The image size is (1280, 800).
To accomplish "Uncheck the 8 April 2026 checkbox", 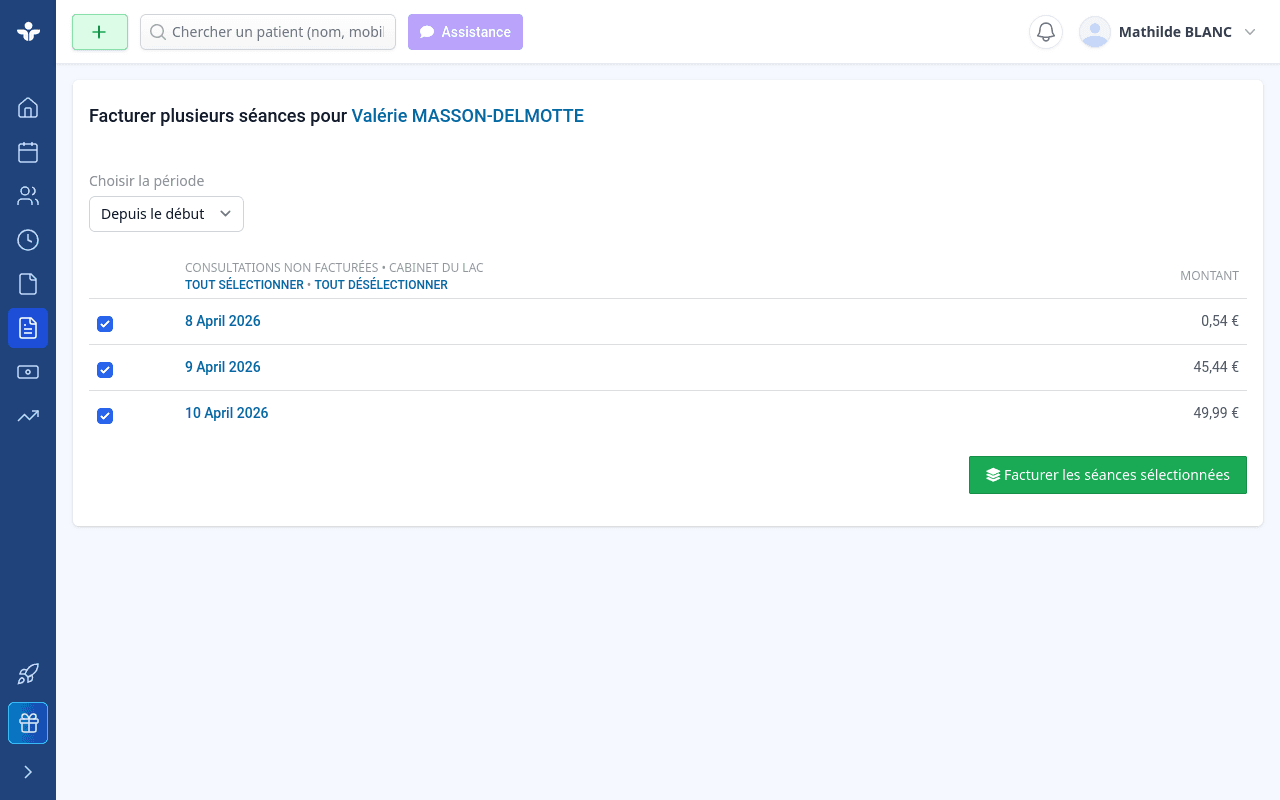I will pyautogui.click(x=105, y=324).
